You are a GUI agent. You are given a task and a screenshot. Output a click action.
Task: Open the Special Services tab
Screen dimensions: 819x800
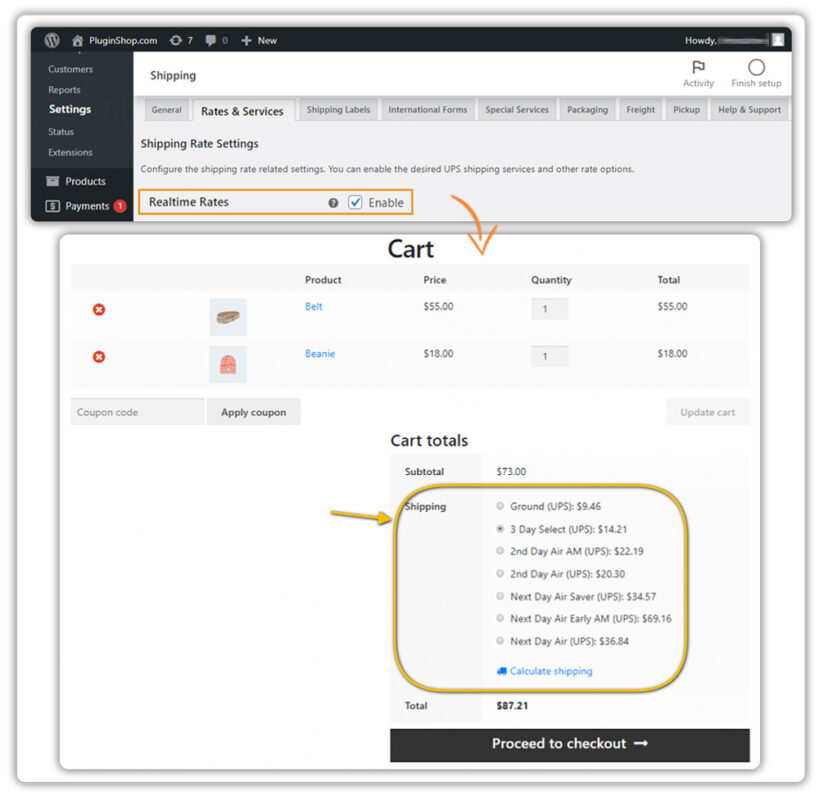[517, 110]
